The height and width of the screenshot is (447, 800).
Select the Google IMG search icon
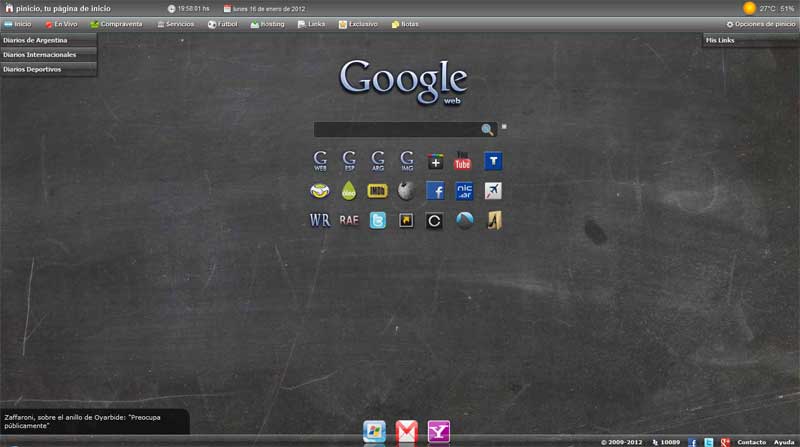[406, 160]
